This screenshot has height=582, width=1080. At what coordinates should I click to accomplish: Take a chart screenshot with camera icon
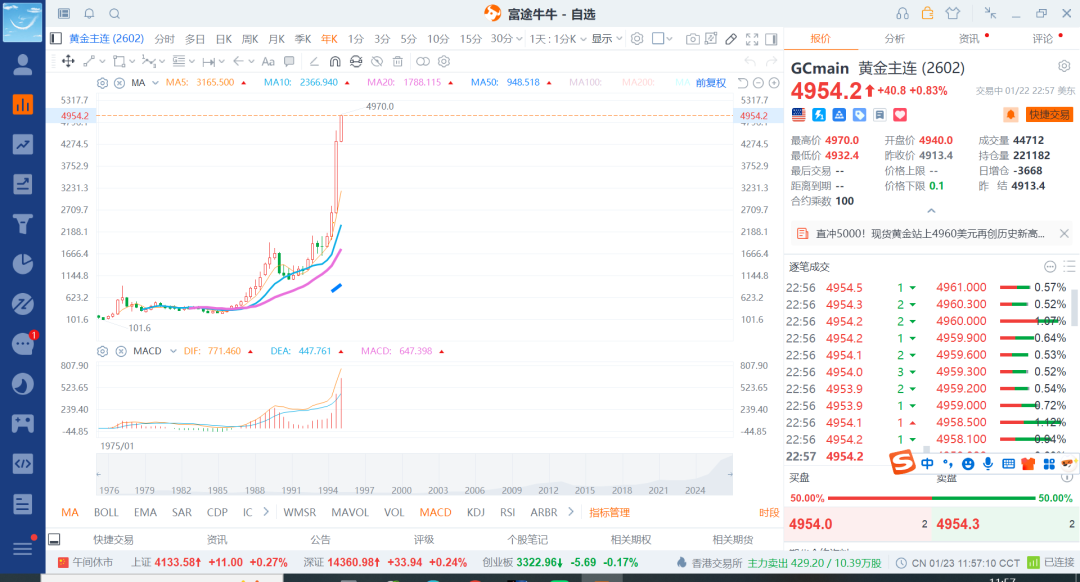click(692, 39)
